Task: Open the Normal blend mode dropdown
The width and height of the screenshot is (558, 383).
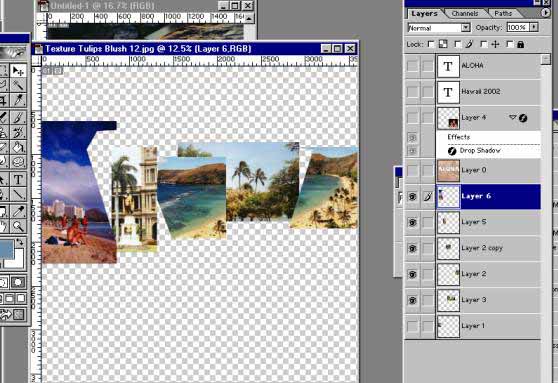Action: click(x=465, y=28)
